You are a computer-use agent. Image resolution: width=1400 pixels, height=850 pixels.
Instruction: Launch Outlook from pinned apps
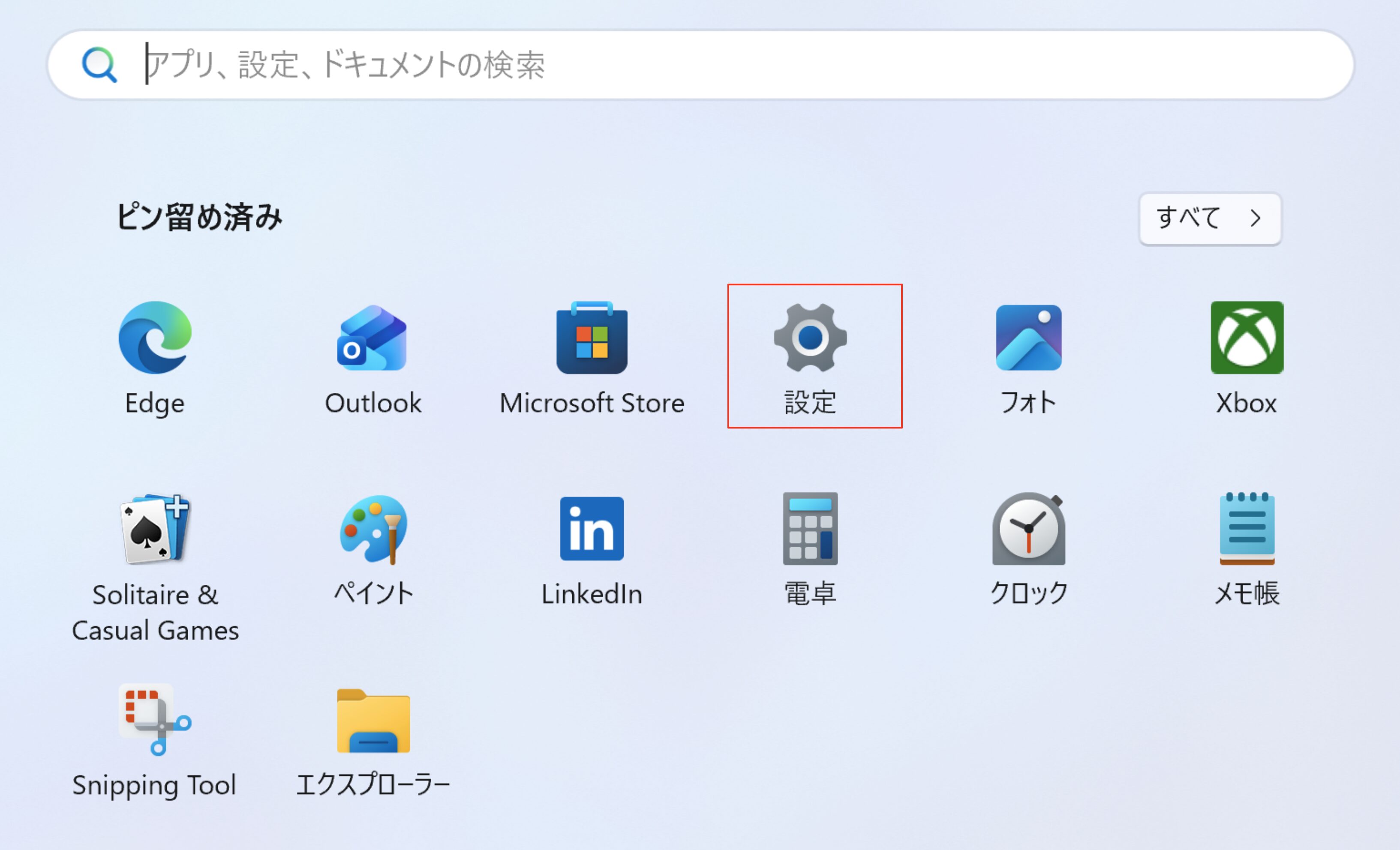coord(373,338)
